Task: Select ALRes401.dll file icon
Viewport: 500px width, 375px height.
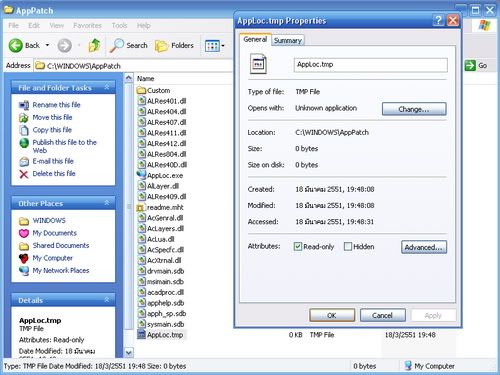Action: 142,101
